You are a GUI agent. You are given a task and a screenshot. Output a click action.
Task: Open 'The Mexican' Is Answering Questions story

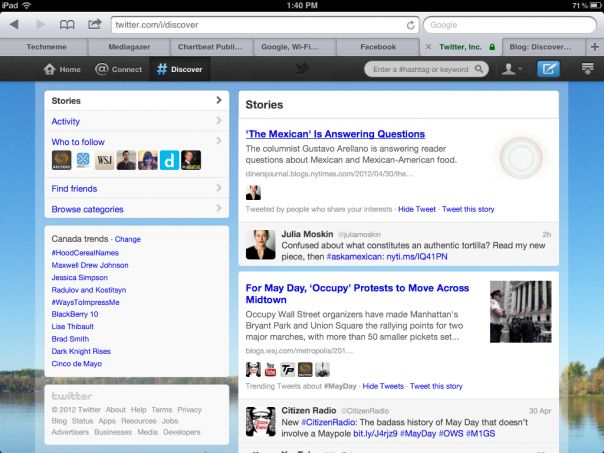click(335, 134)
